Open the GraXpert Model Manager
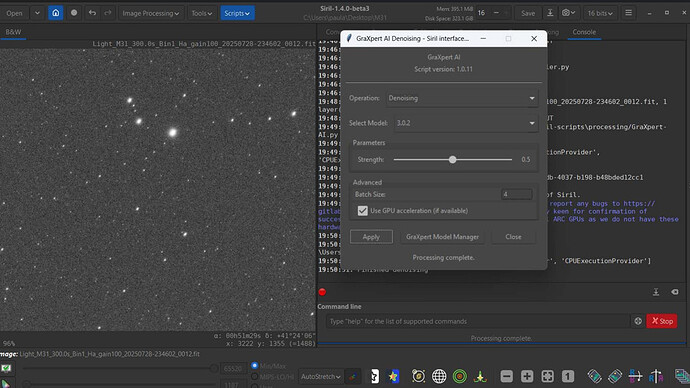The width and height of the screenshot is (690, 388). (442, 237)
